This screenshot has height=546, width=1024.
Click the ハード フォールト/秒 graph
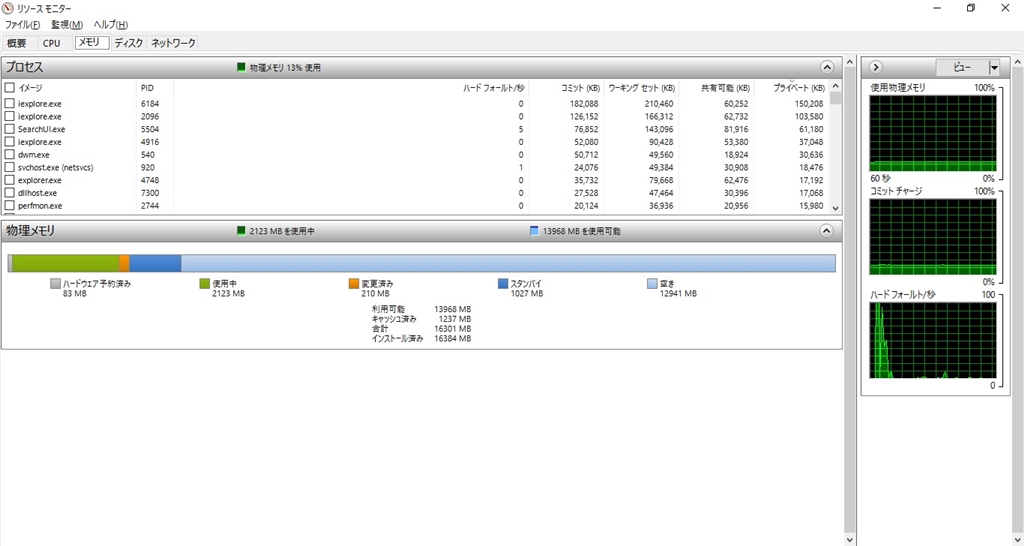click(x=933, y=340)
